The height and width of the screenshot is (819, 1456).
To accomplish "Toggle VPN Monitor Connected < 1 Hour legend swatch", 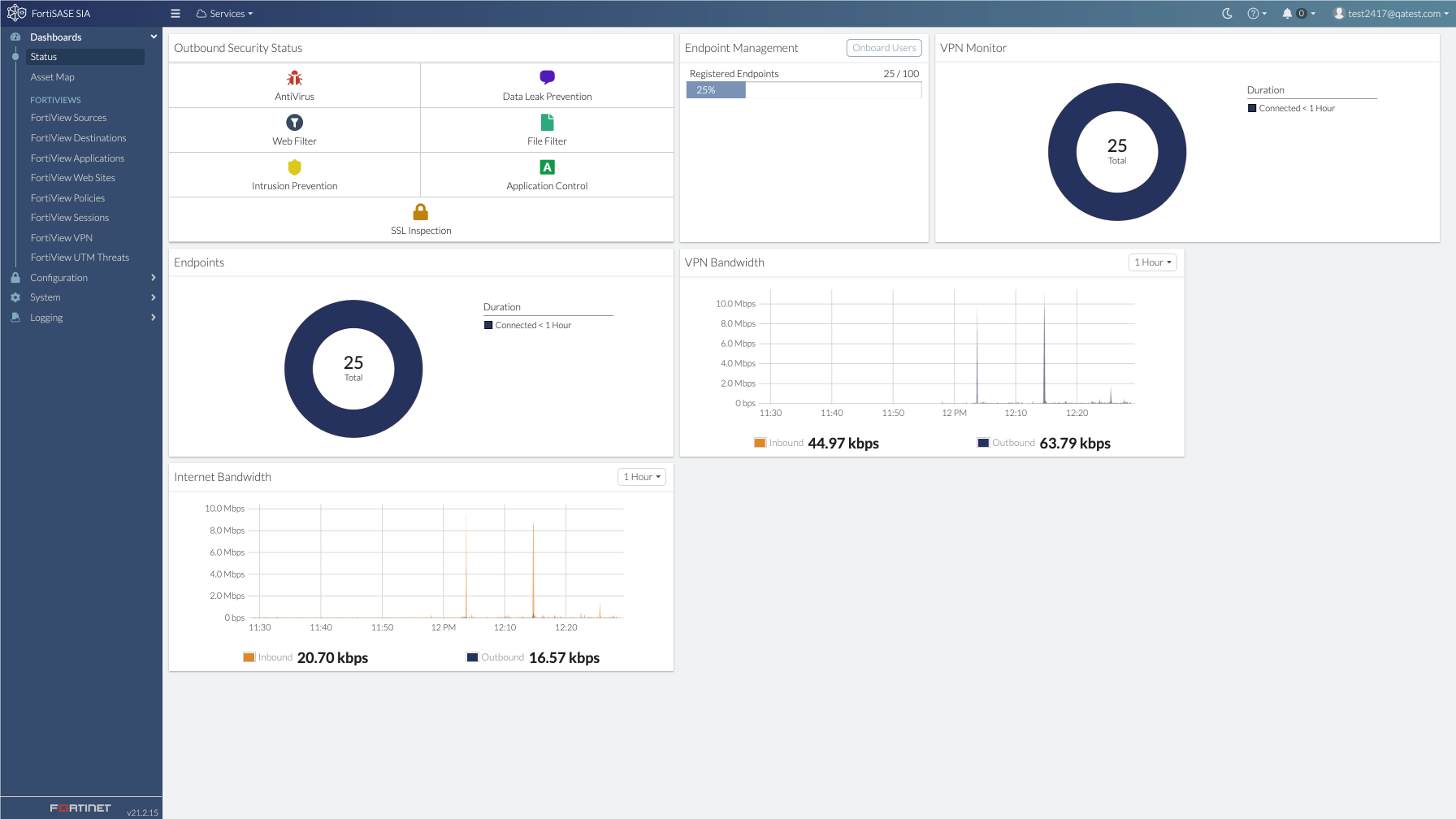I will 1252,108.
